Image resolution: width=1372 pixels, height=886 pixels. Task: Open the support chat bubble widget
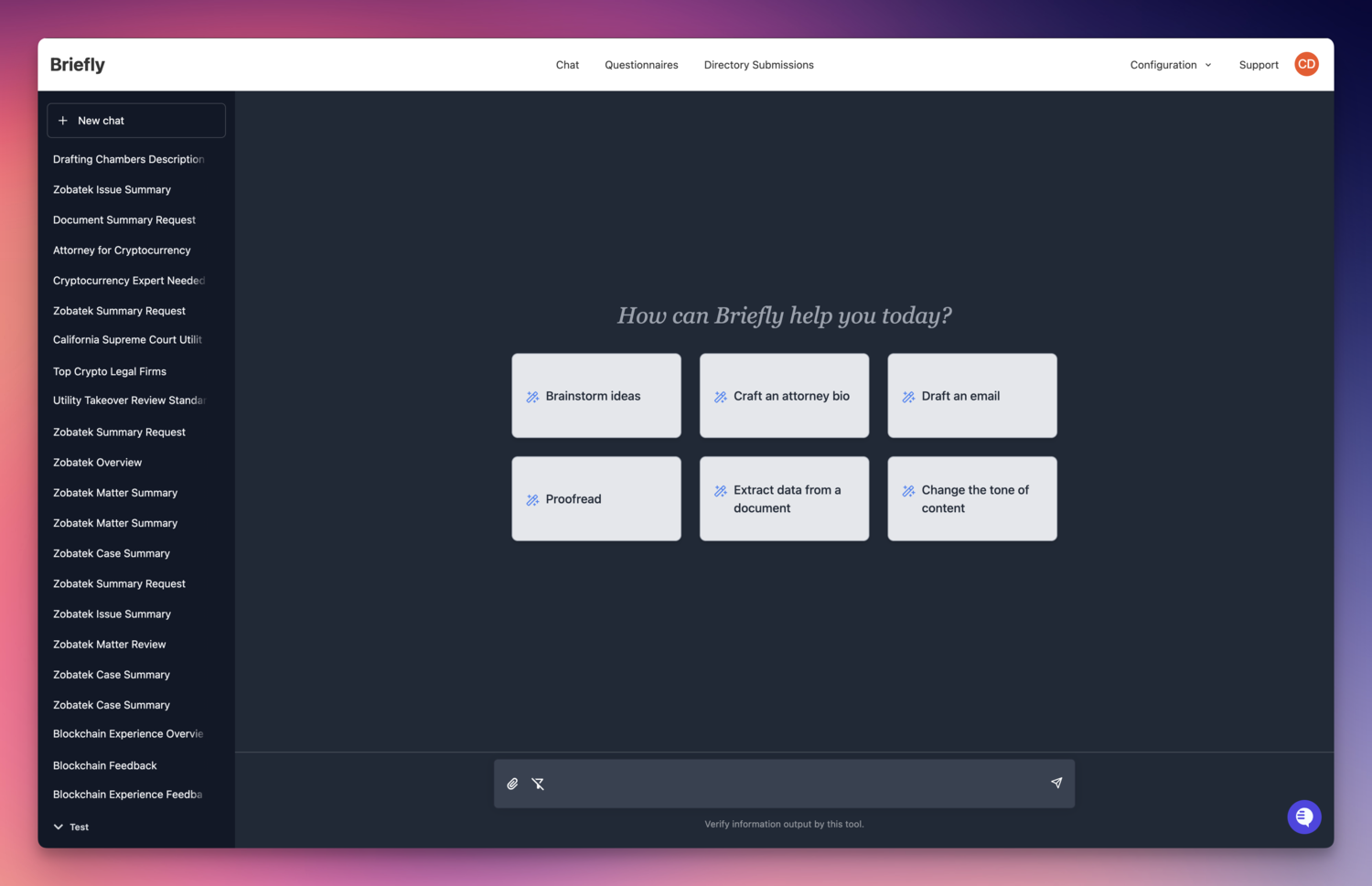pyautogui.click(x=1303, y=817)
